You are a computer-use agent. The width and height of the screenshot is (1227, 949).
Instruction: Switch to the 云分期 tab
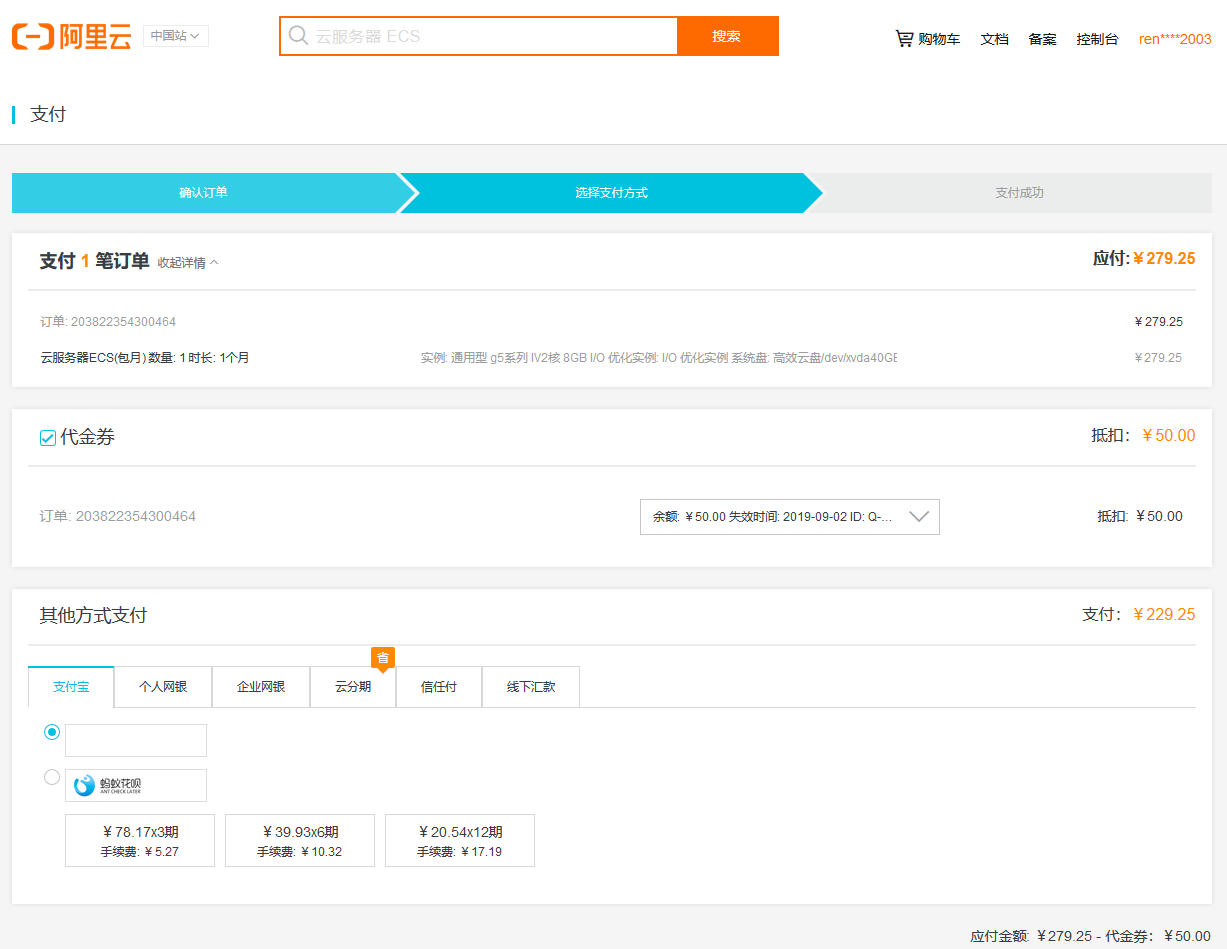tap(353, 687)
